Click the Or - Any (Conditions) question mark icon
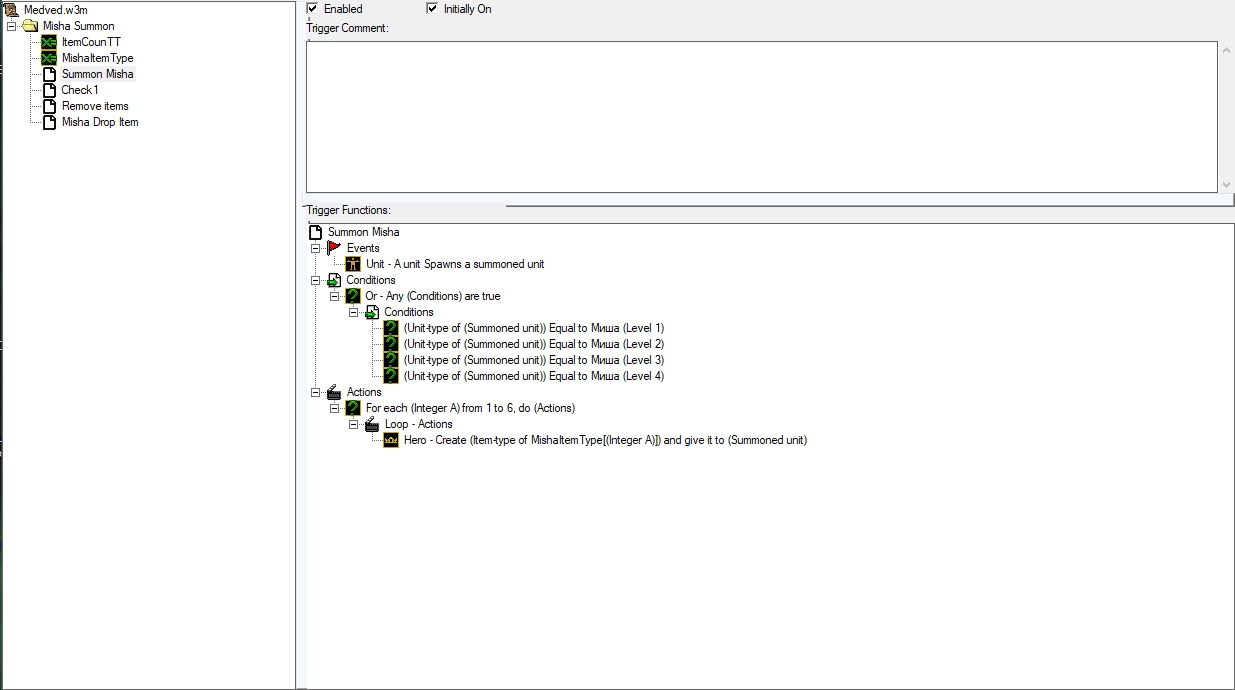The width and height of the screenshot is (1235, 690). [353, 296]
